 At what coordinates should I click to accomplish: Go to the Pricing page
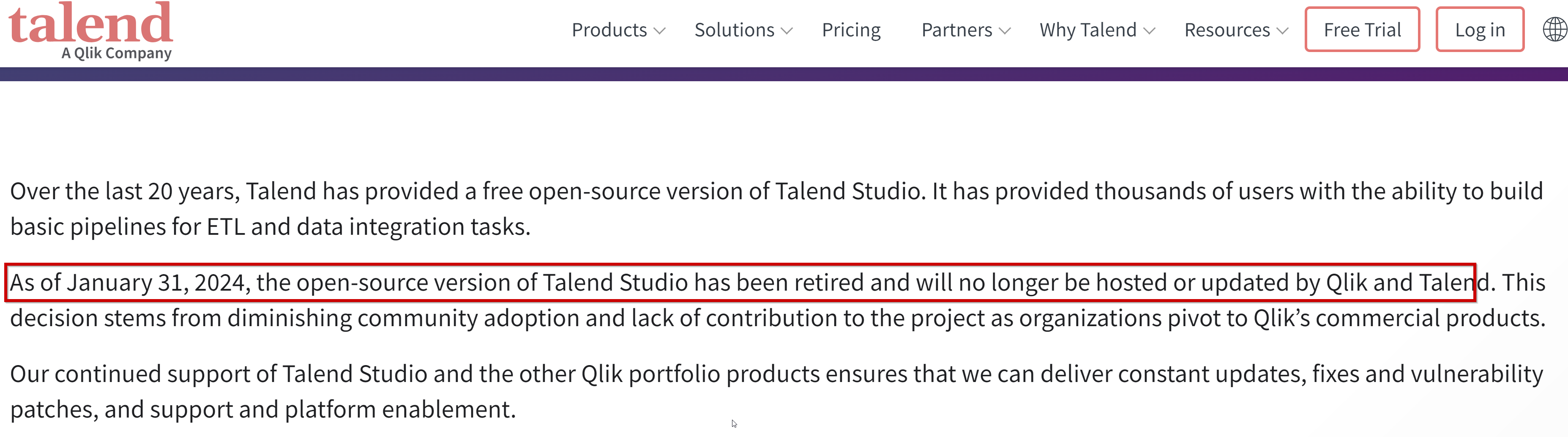(x=851, y=30)
